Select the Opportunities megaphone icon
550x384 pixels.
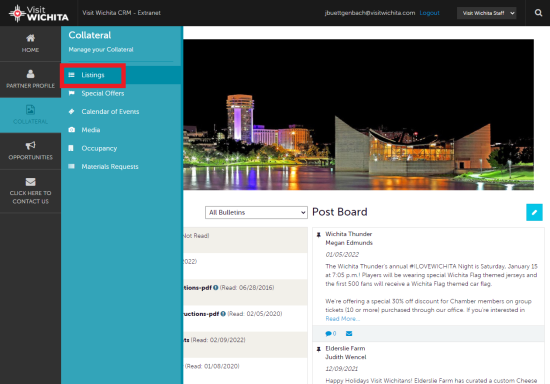(x=31, y=145)
